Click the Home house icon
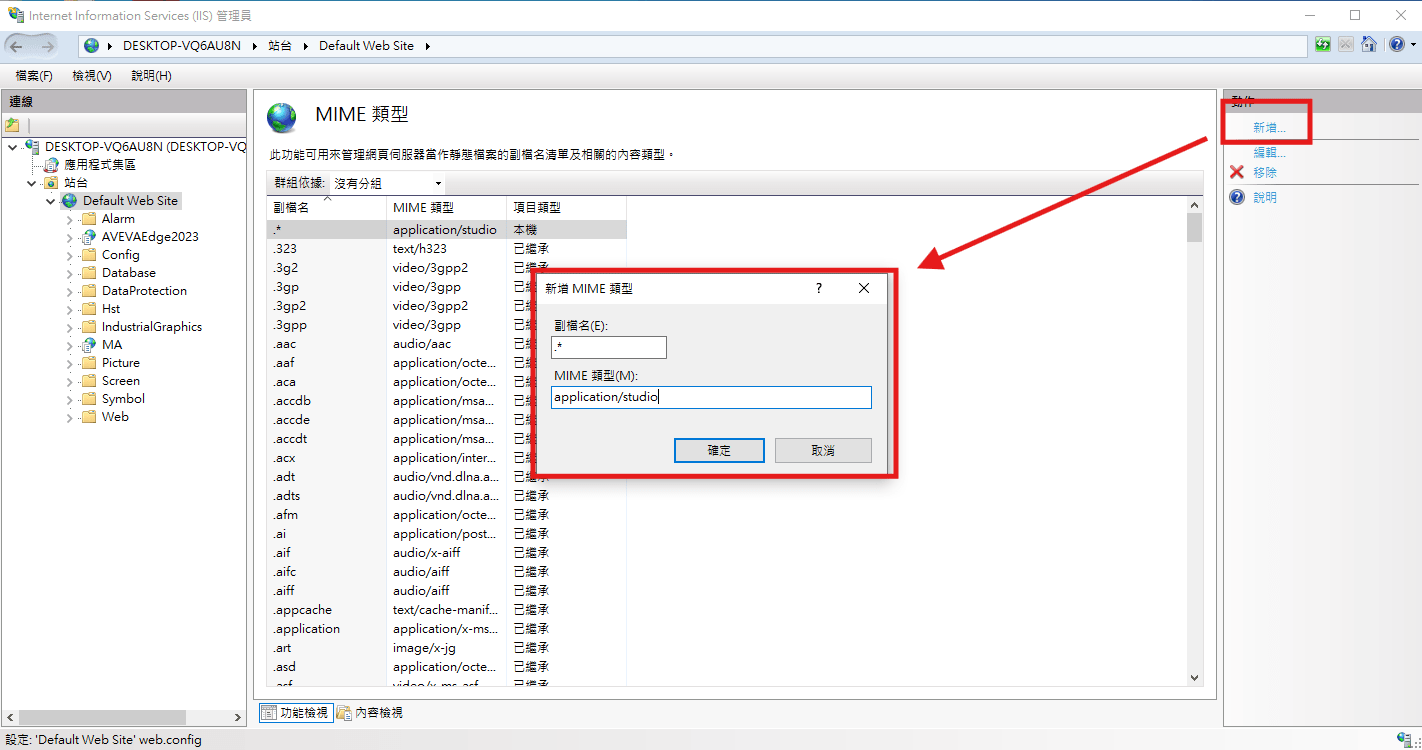 pyautogui.click(x=1369, y=45)
